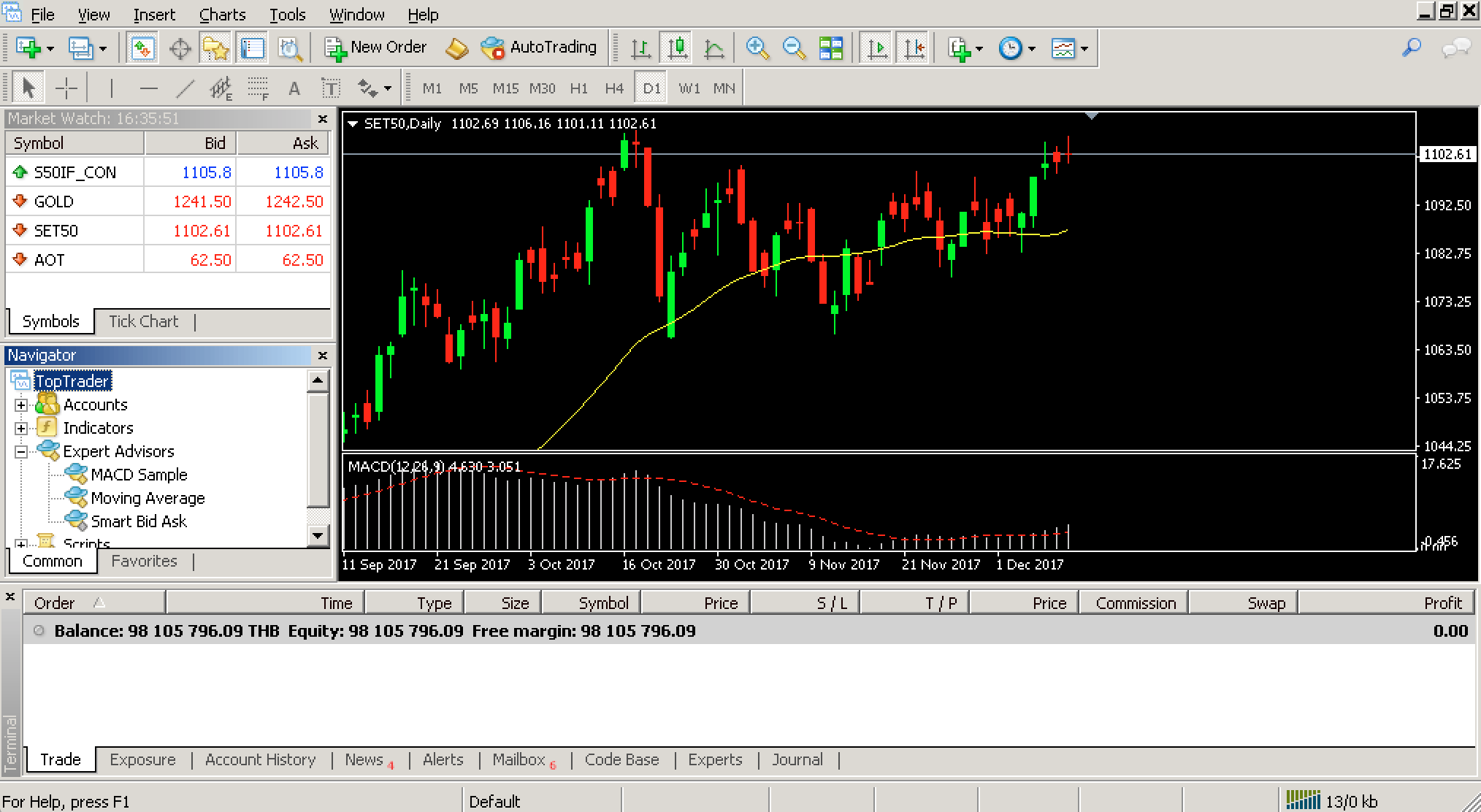Click the New Order button
This screenshot has height=812, width=1481.
coord(375,48)
